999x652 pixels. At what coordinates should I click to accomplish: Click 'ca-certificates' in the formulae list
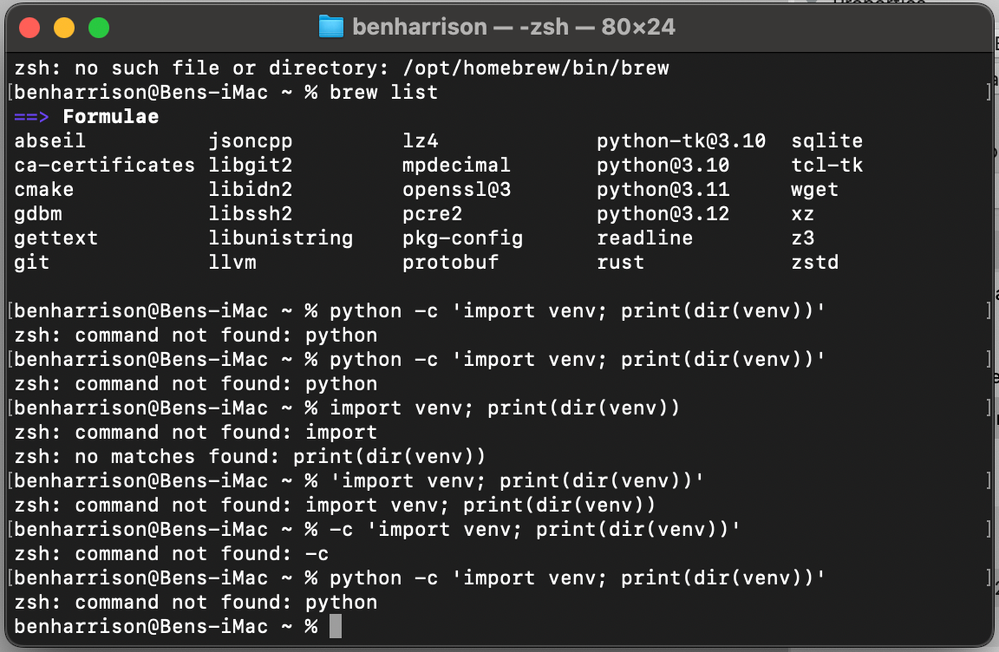(x=104, y=165)
